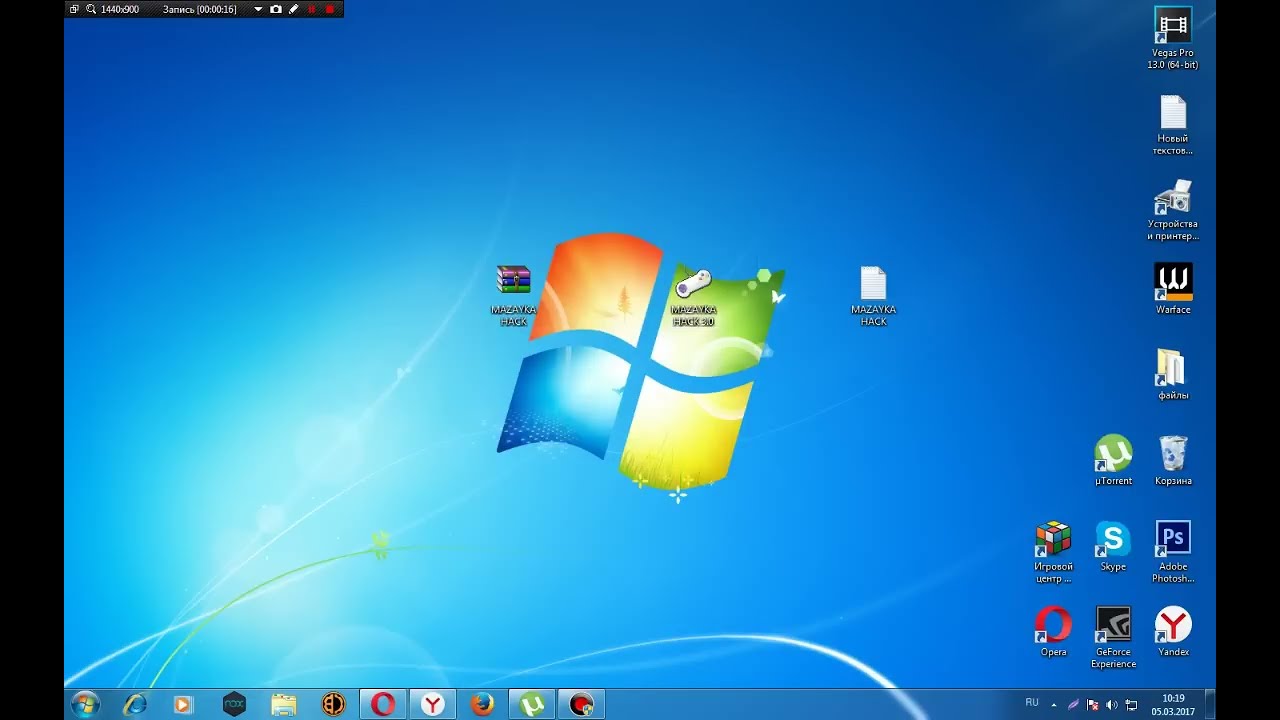Open Firefox from the taskbar
The height and width of the screenshot is (720, 1280).
pos(482,704)
